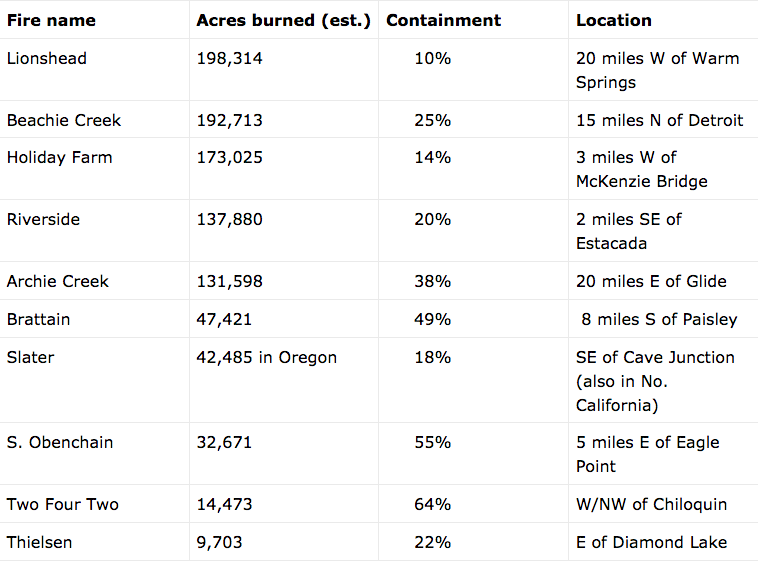Select the 42,485 in Oregon cell
This screenshot has height=562, width=758.
(x=267, y=357)
